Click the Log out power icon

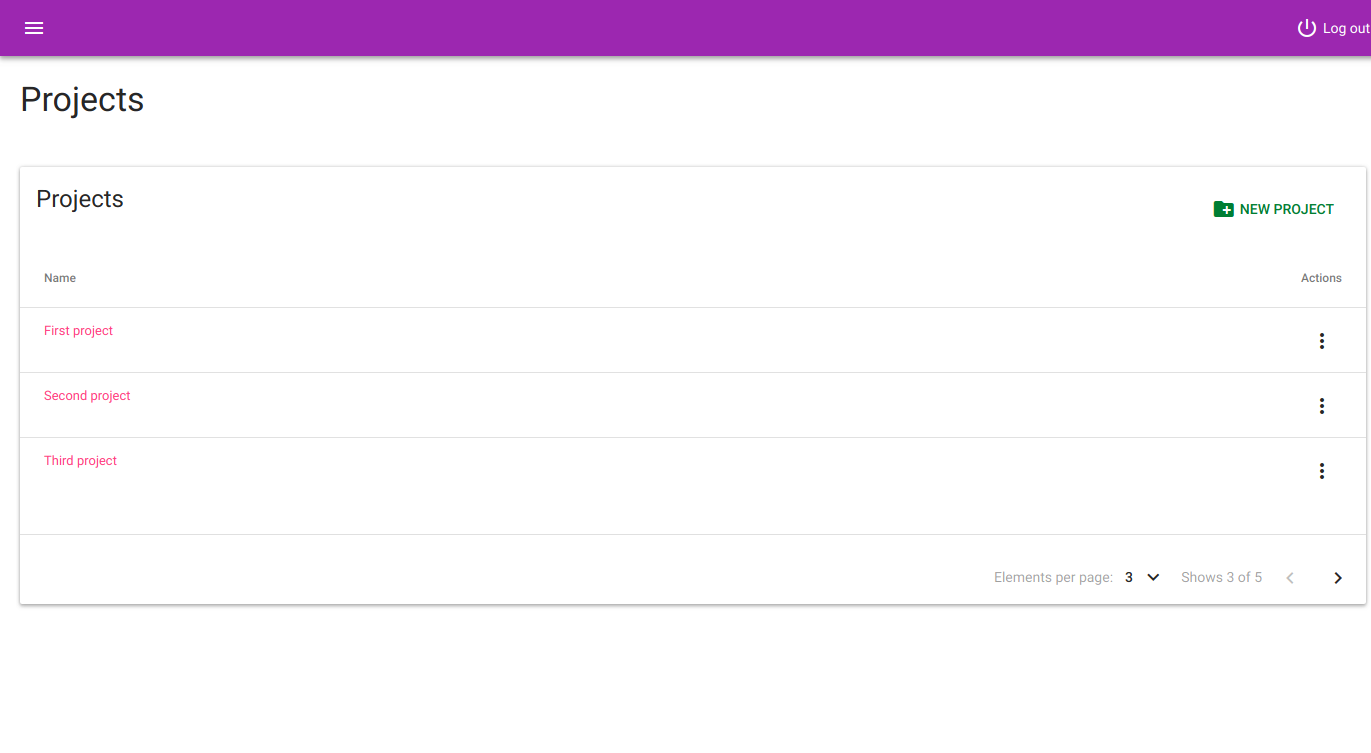click(1306, 28)
